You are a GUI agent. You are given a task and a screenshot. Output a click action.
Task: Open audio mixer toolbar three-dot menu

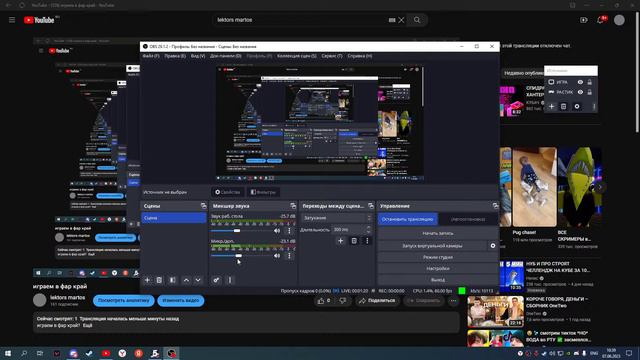point(230,280)
